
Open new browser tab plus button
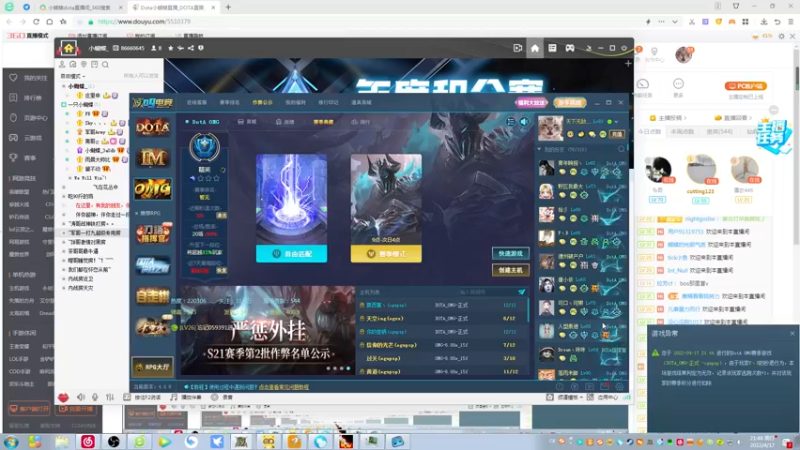[x=228, y=7]
